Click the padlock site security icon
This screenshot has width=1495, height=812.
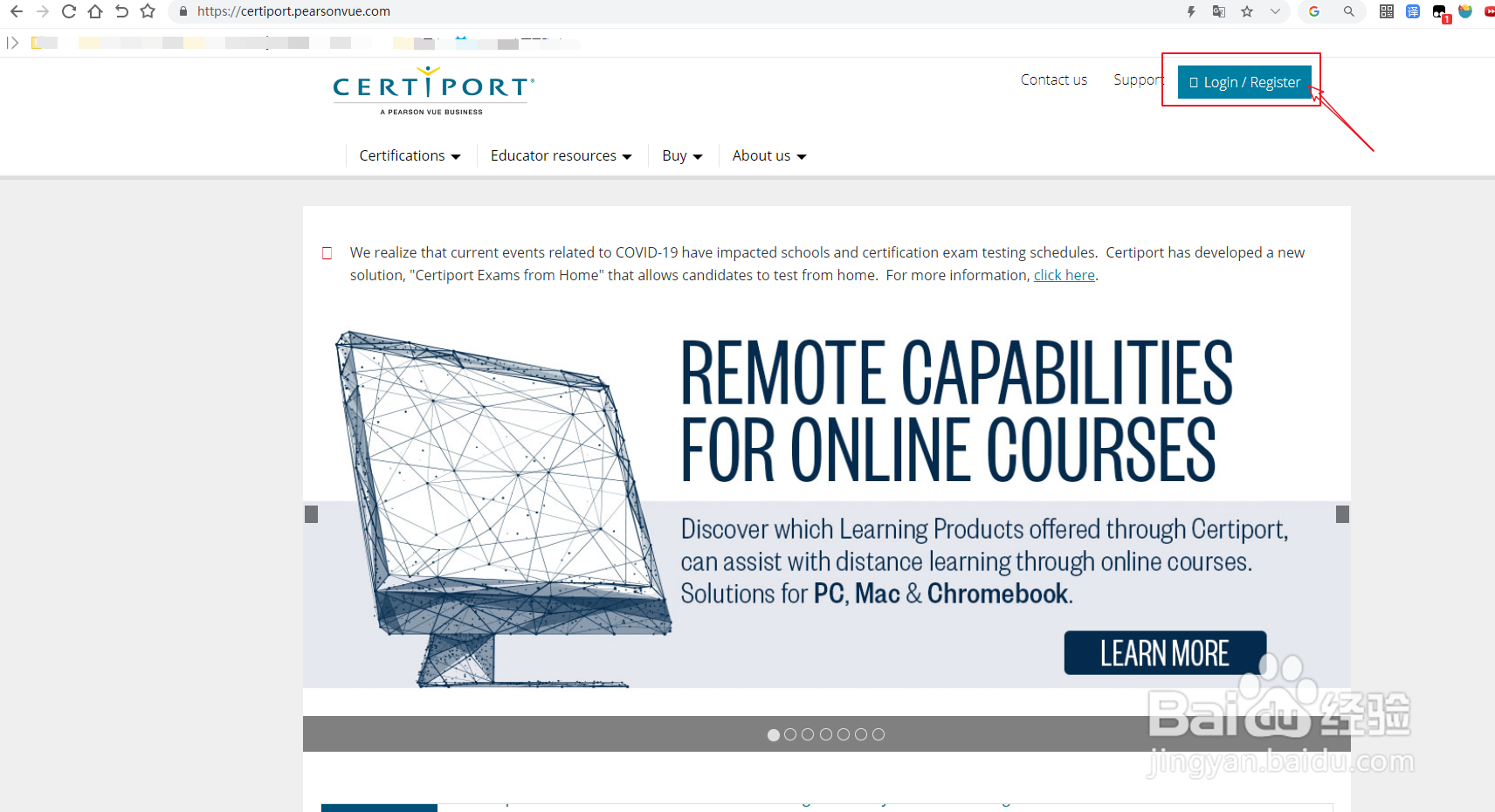click(183, 11)
